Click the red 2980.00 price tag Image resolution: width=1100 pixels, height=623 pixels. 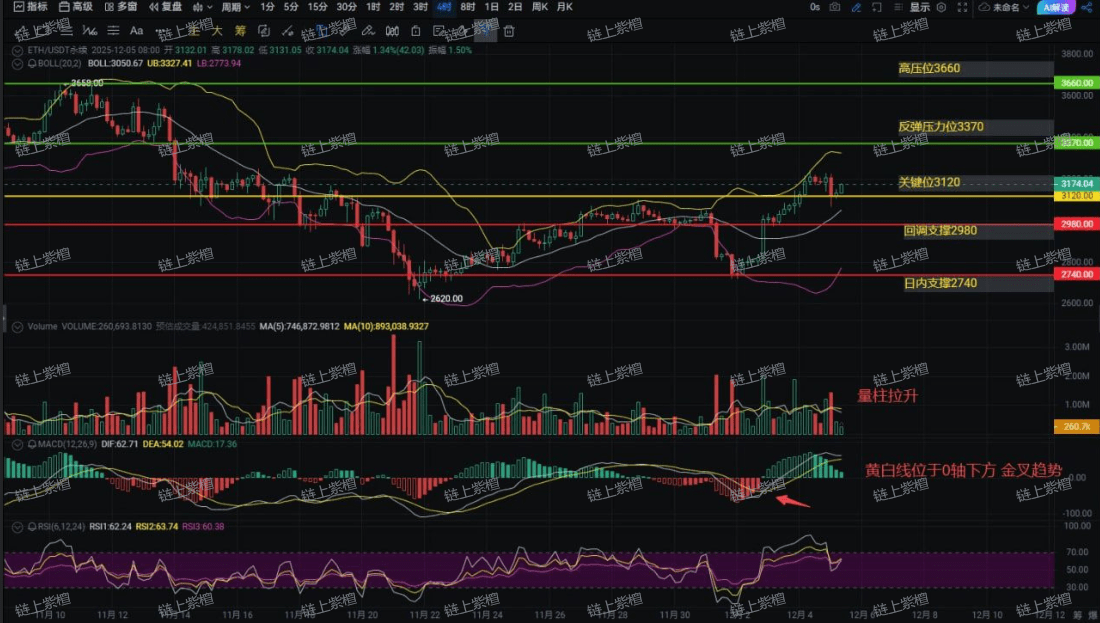(1076, 224)
